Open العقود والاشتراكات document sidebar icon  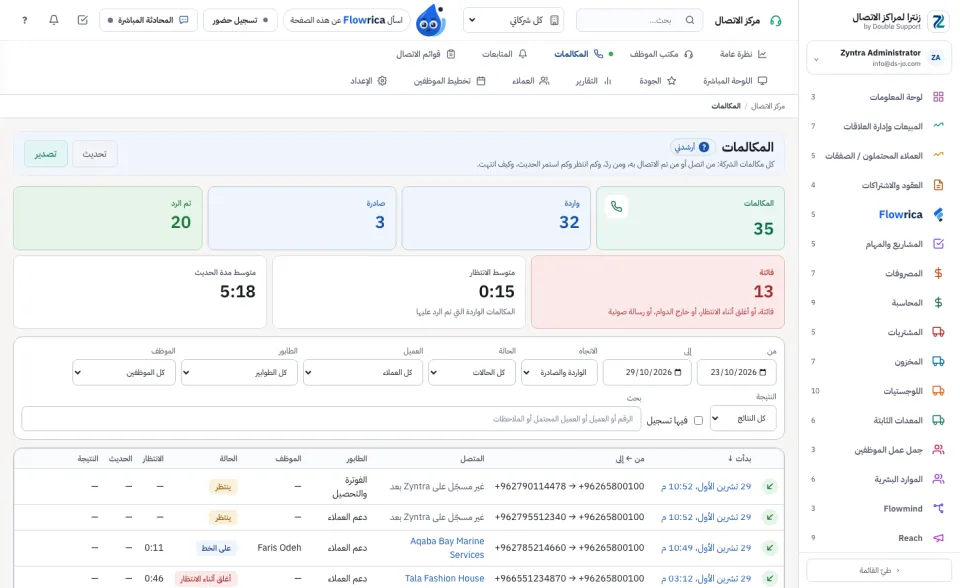[938, 185]
